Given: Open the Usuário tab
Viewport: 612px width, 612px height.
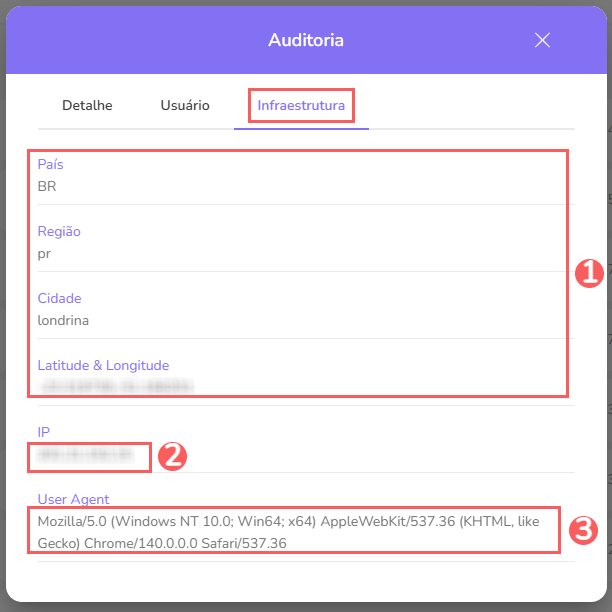Looking at the screenshot, I should pyautogui.click(x=185, y=105).
